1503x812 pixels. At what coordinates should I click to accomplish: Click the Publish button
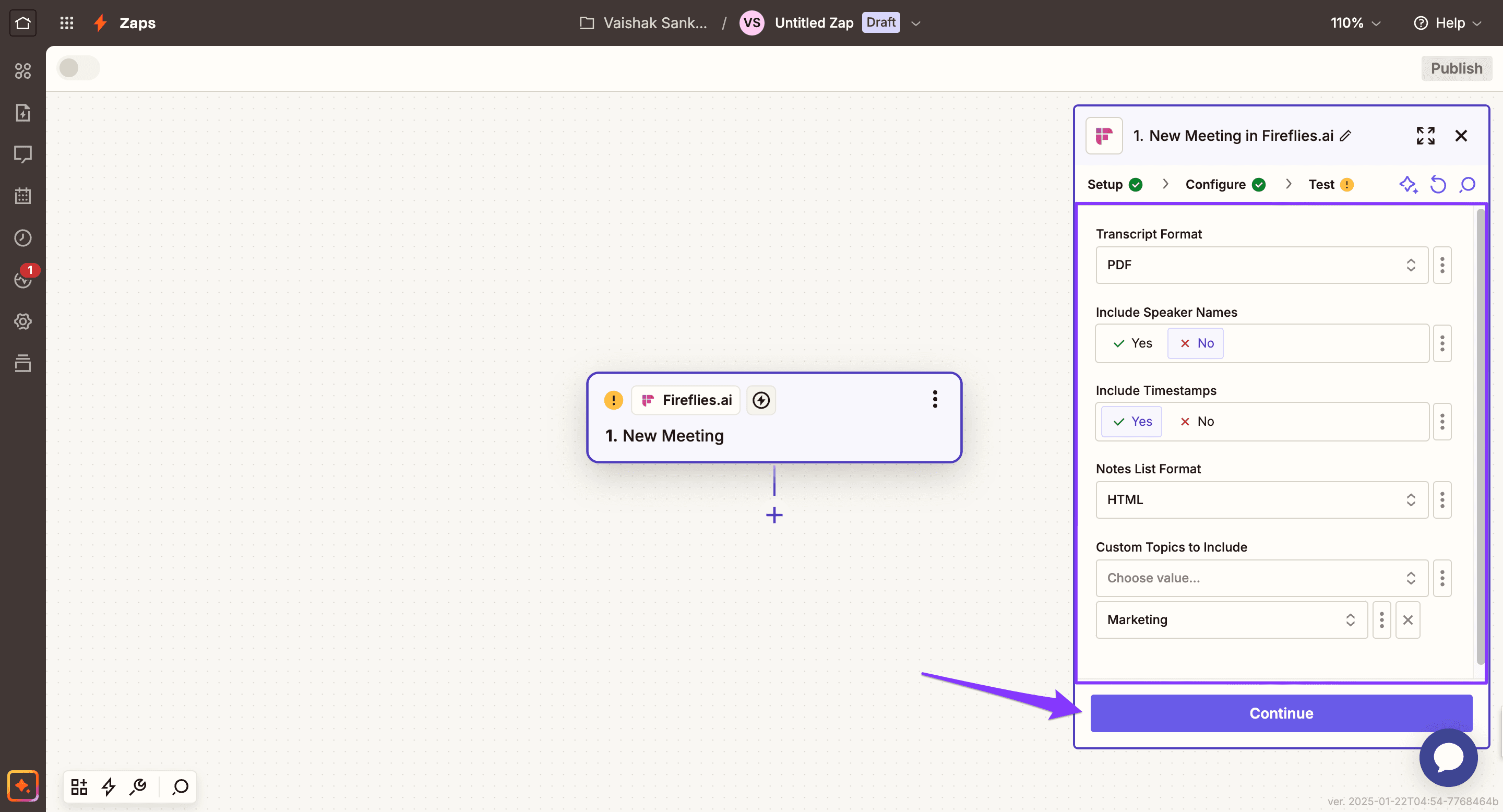1456,68
